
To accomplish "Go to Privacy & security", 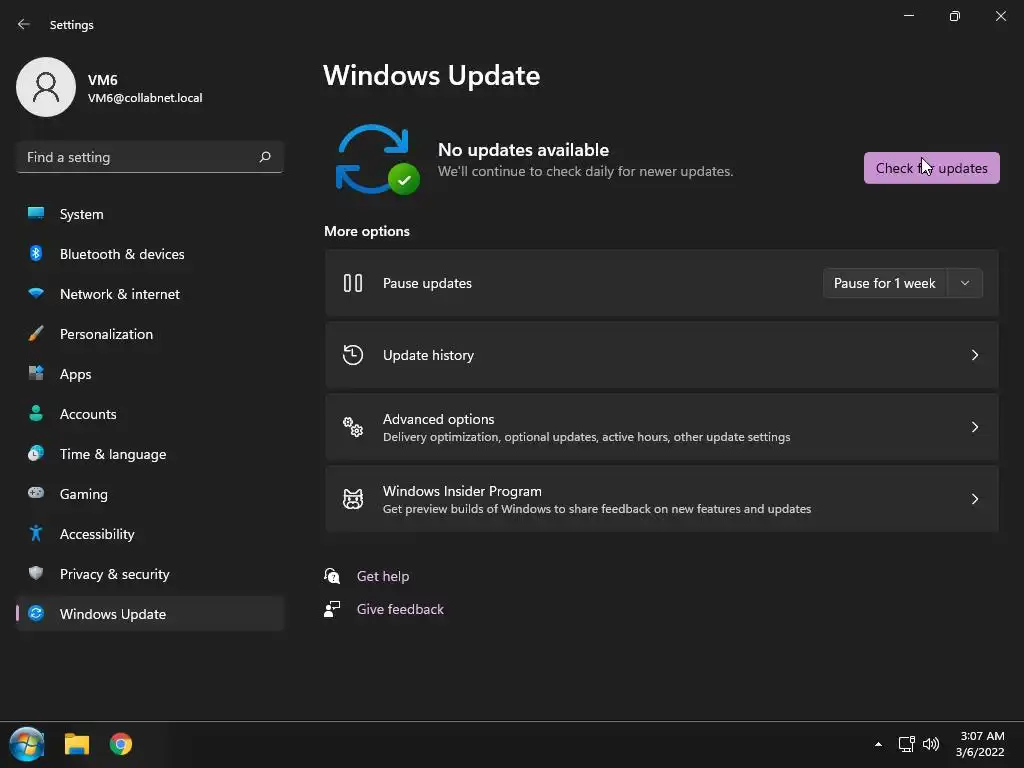I will pyautogui.click(x=150, y=573).
